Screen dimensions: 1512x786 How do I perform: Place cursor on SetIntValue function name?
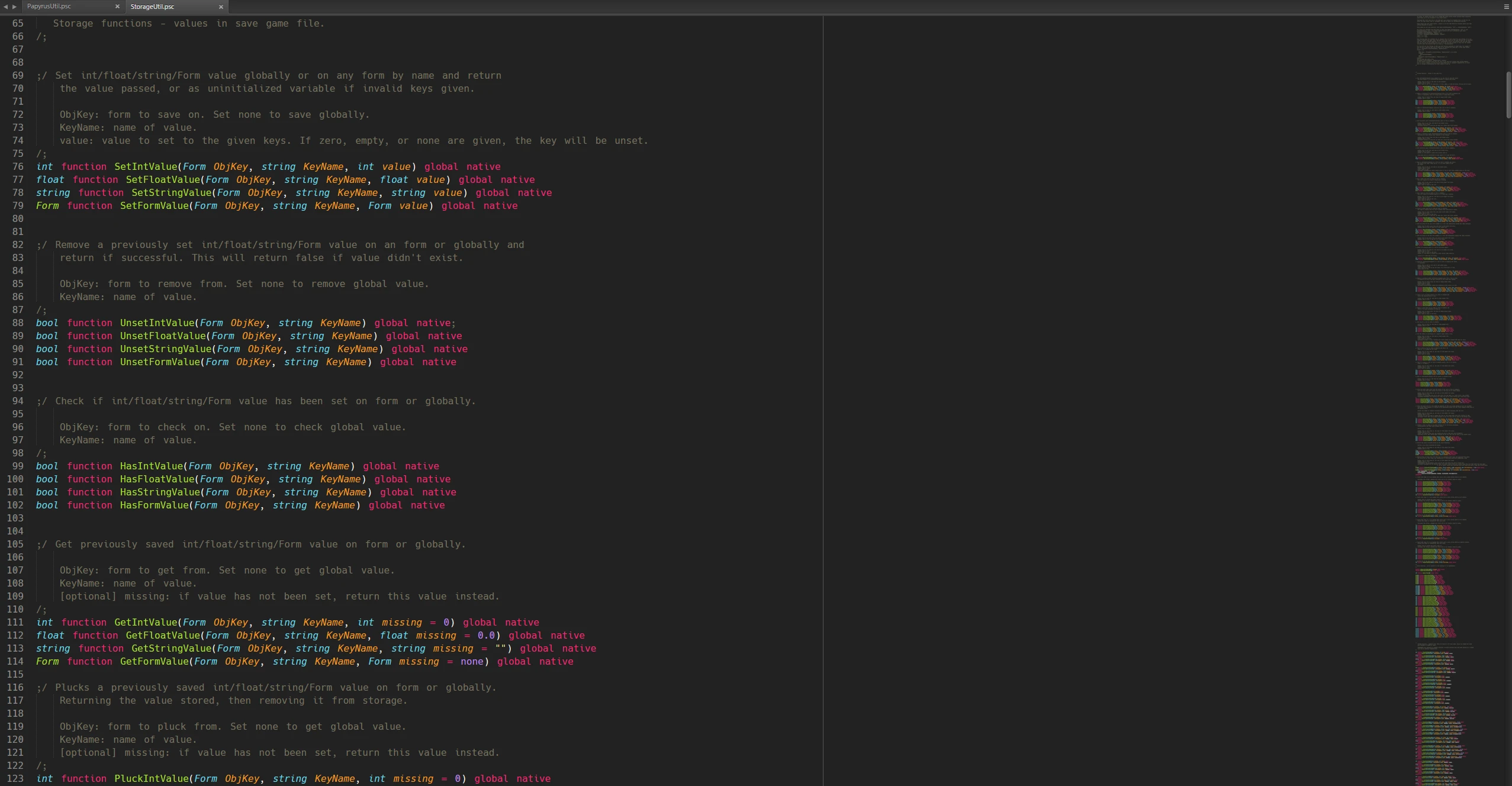[145, 166]
